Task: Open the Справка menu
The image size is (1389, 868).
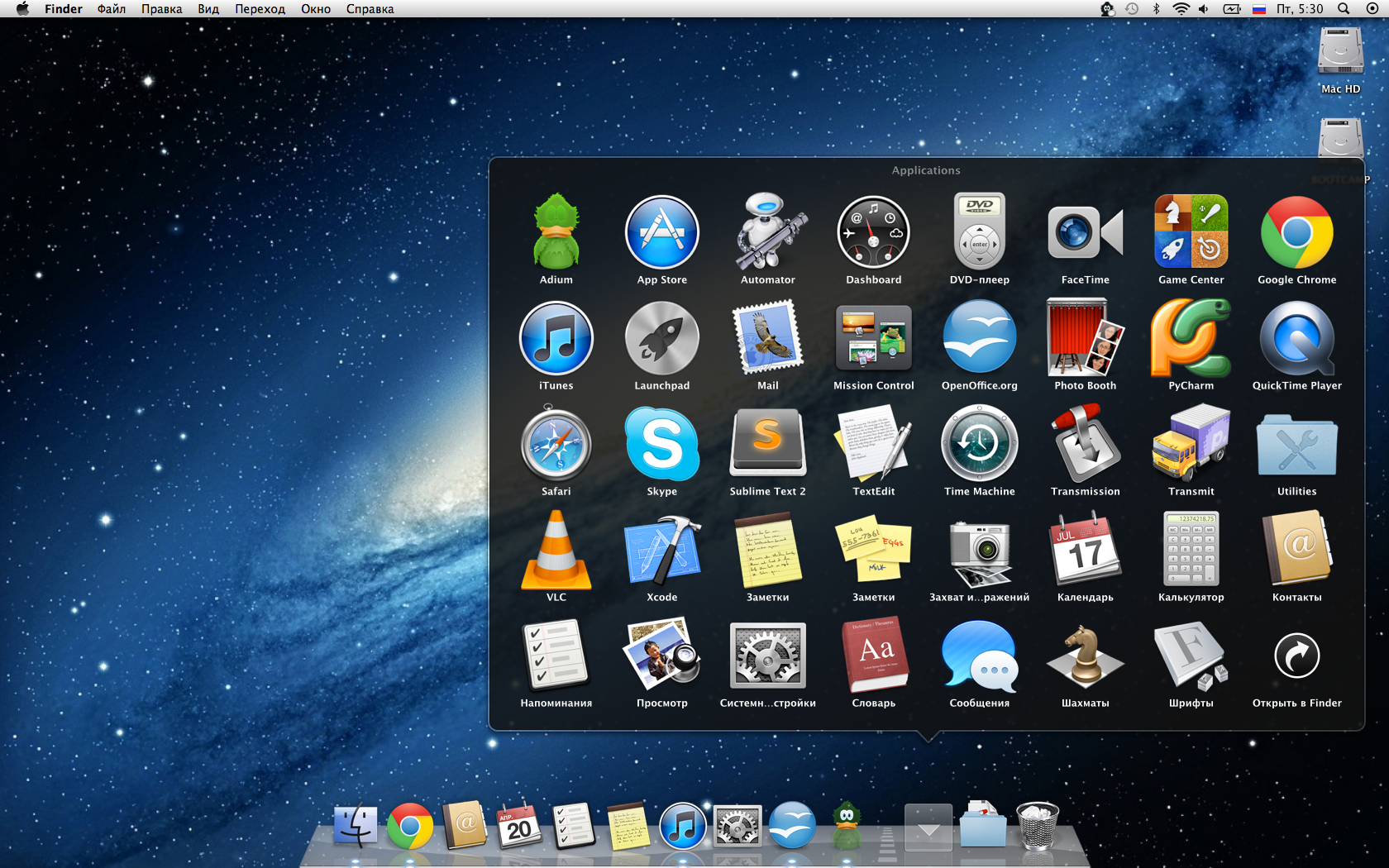Action: click(x=370, y=9)
